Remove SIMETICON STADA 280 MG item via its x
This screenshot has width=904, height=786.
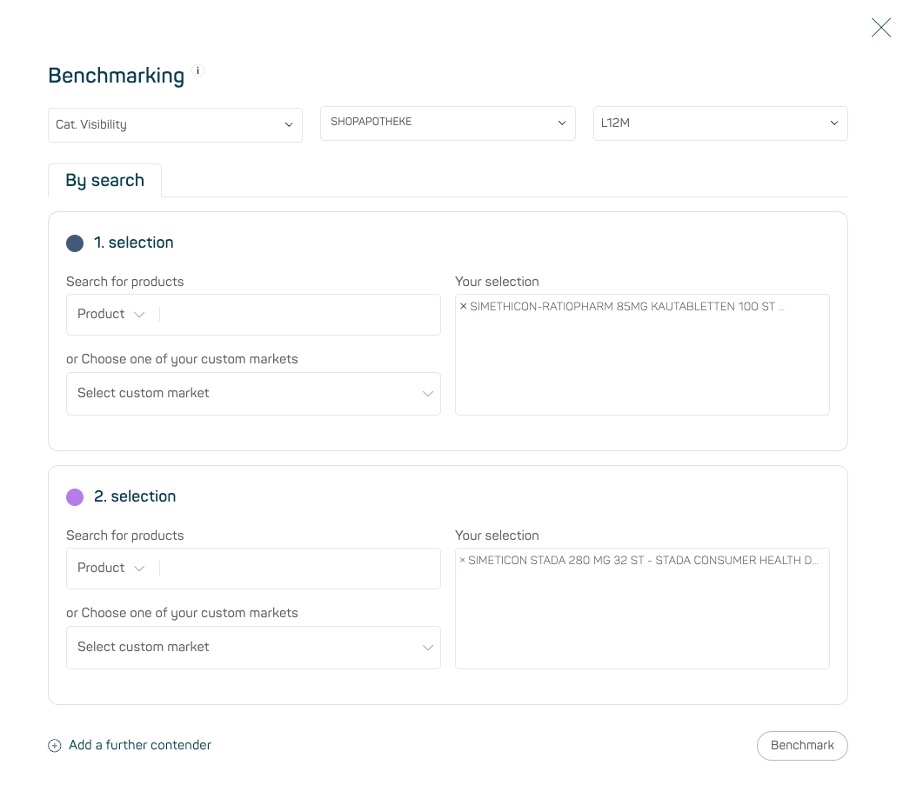click(x=462, y=560)
